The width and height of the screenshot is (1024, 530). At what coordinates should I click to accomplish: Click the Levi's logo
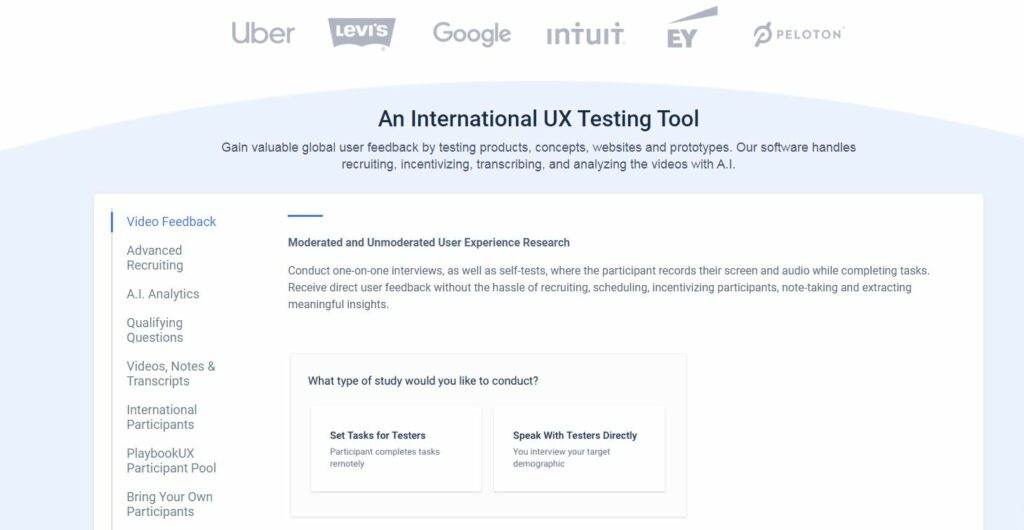click(361, 33)
